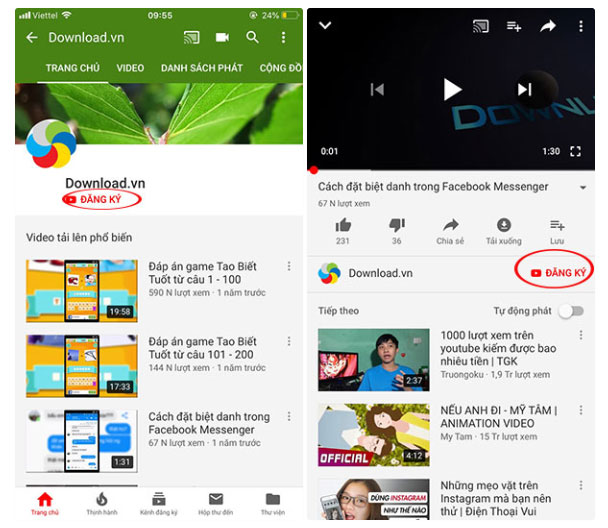Open video titled Đáp án game câu 101 - 200
The height and width of the screenshot is (528, 608).
tap(201, 348)
